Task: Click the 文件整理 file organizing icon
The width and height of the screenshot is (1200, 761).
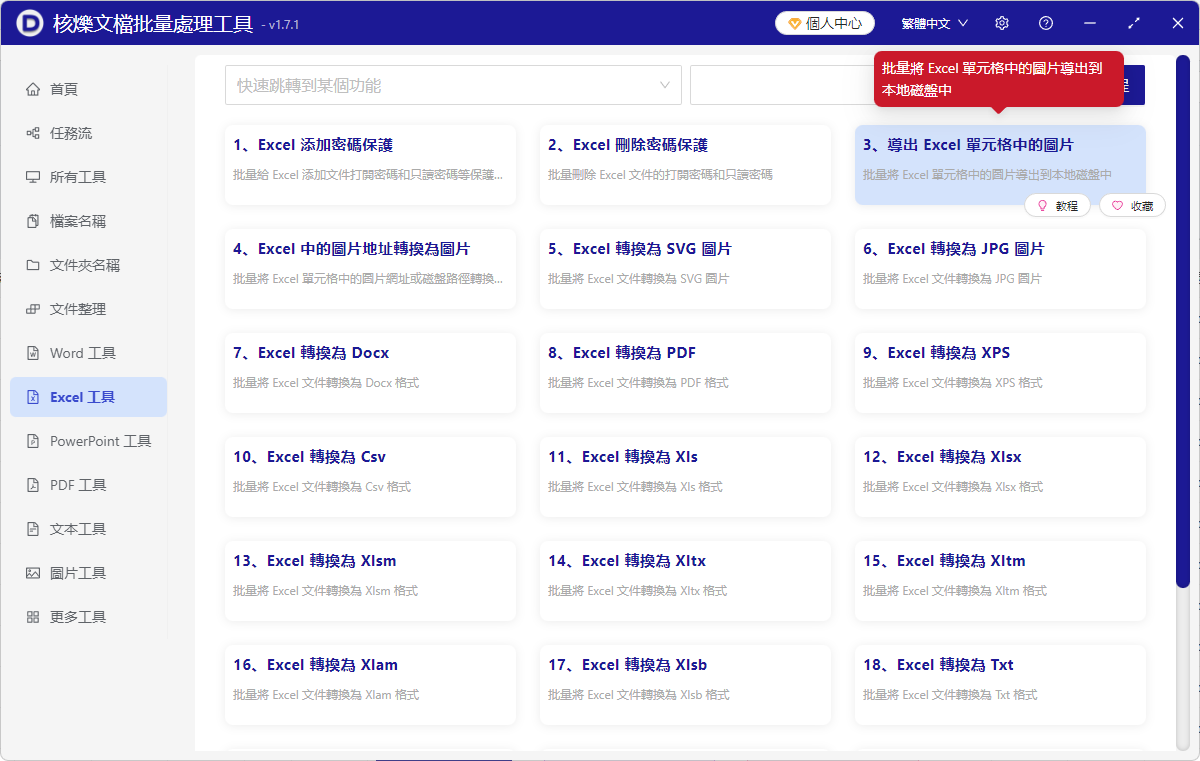Action: click(33, 308)
